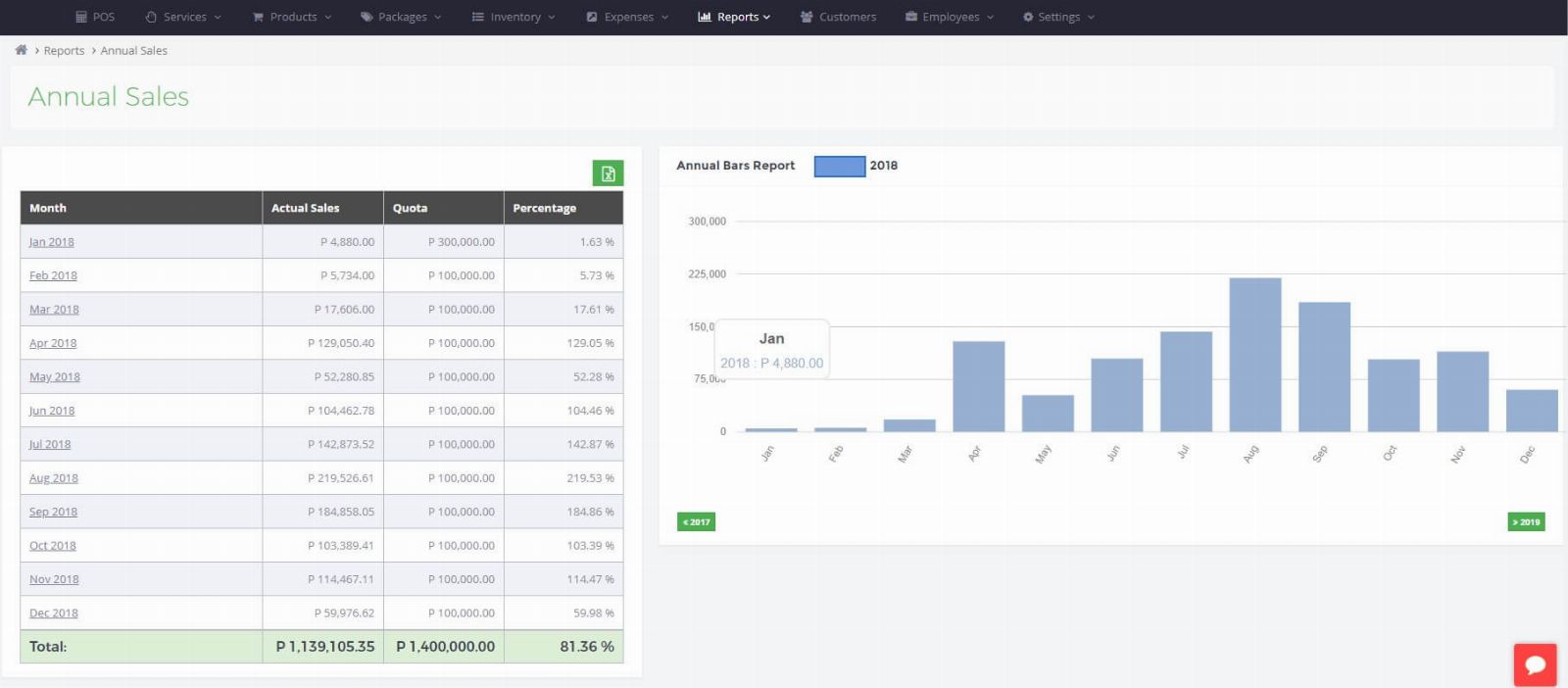1568x688 pixels.
Task: Open the Mar 2018 month link
Action: 54,309
